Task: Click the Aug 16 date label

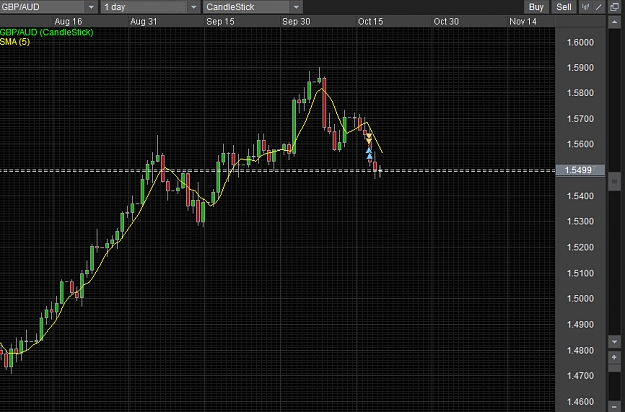Action: pyautogui.click(x=68, y=22)
